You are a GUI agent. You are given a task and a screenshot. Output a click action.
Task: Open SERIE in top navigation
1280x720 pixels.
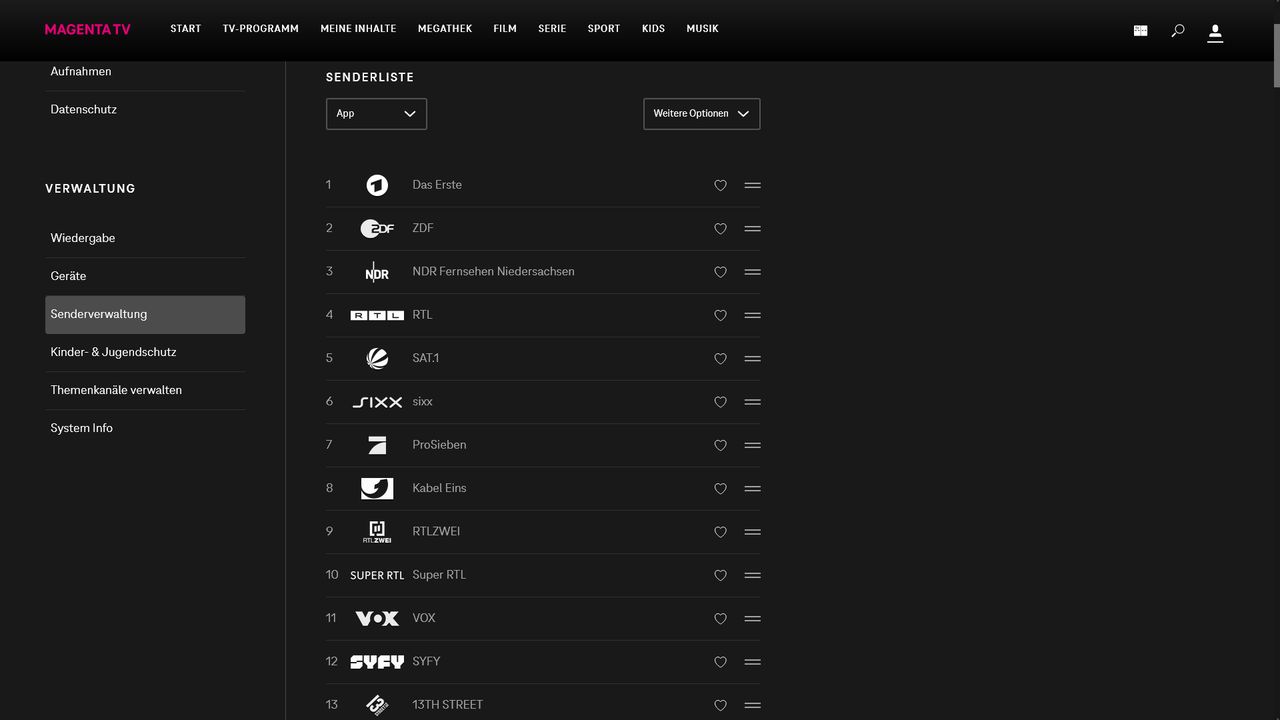(552, 29)
